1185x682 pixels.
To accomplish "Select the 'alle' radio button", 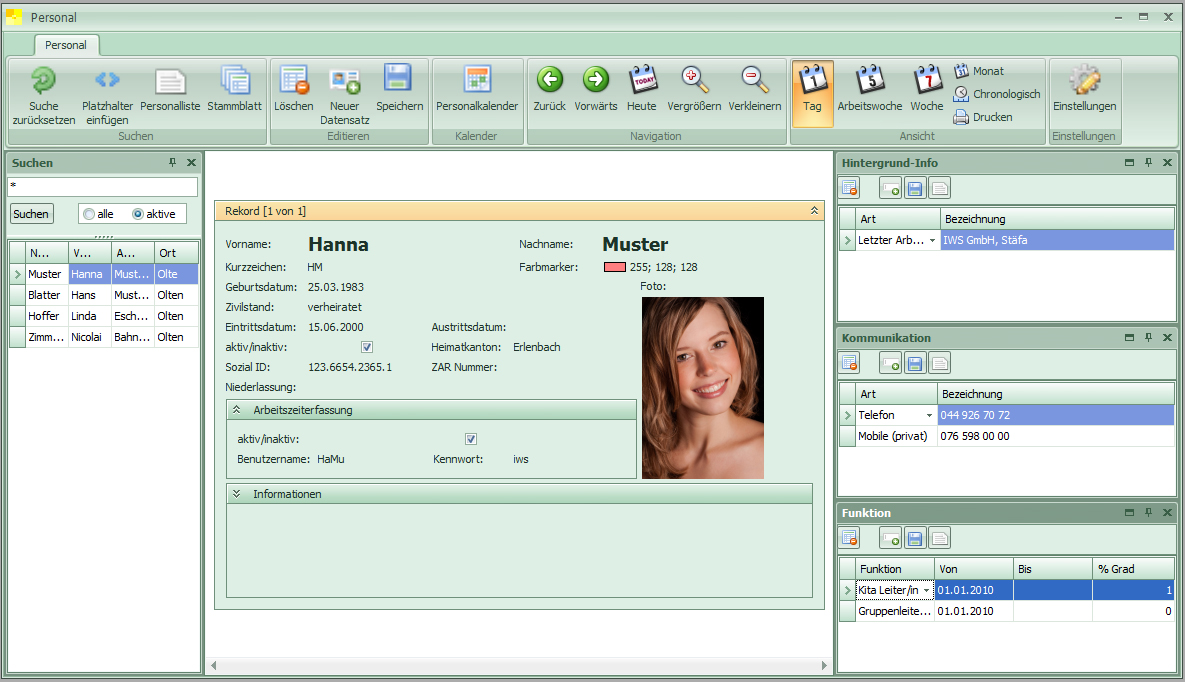I will point(90,214).
